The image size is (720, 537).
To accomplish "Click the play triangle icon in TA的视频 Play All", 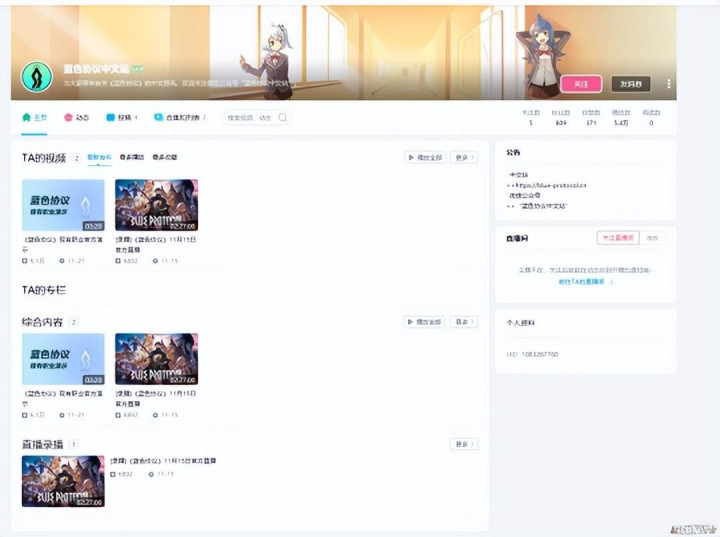I will [411, 158].
